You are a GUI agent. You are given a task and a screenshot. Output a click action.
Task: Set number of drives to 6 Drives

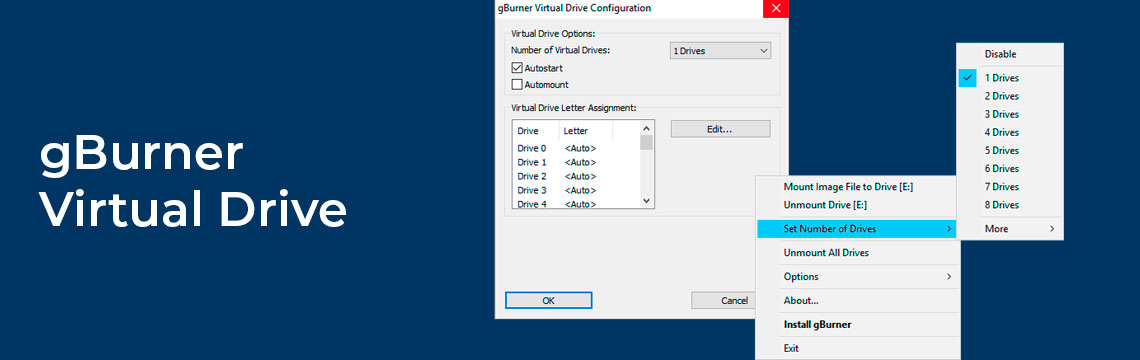click(x=1010, y=169)
